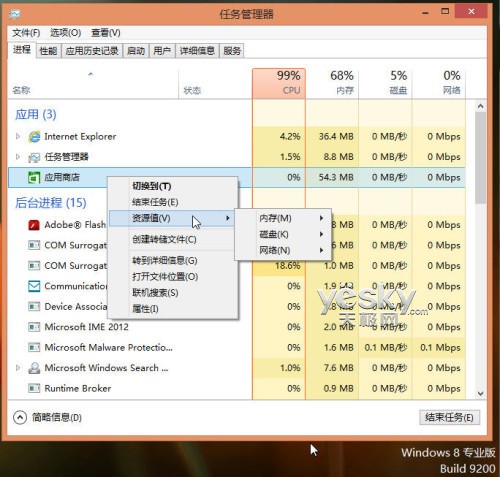This screenshot has width=500, height=477.
Task: Click the 应用商店 store icon
Action: (x=34, y=177)
